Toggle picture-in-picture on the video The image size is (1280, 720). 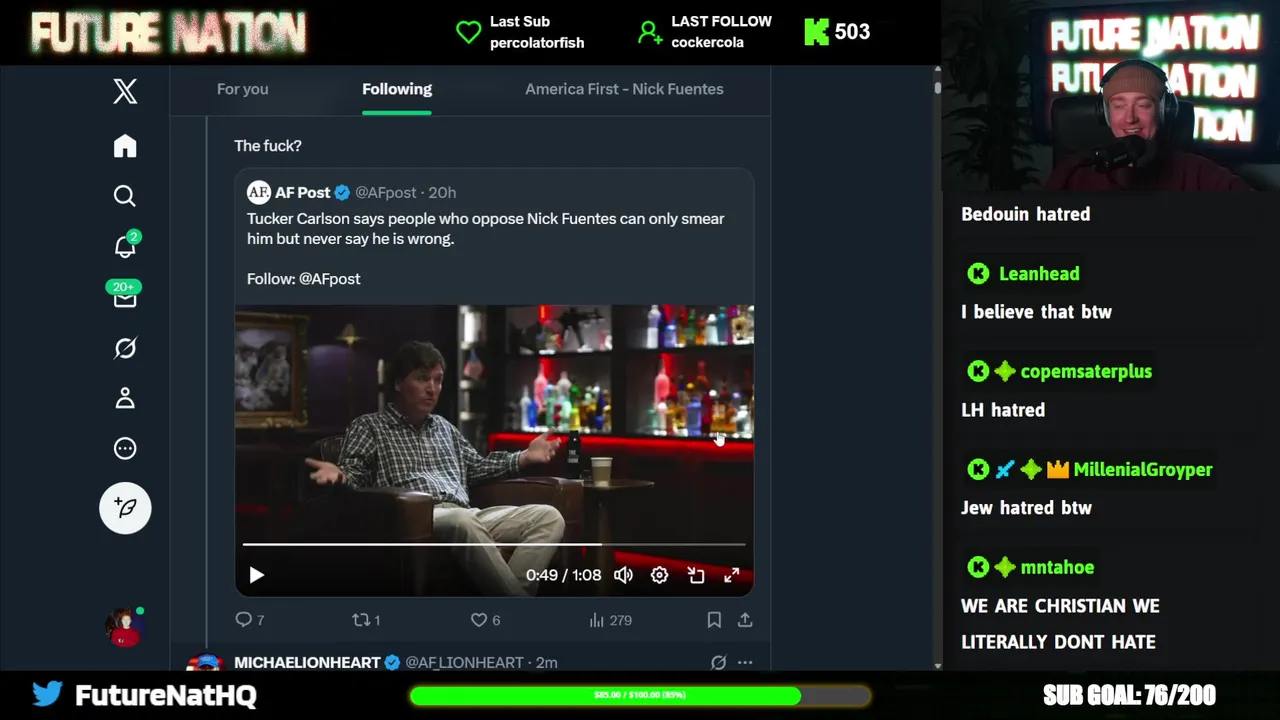click(x=696, y=575)
